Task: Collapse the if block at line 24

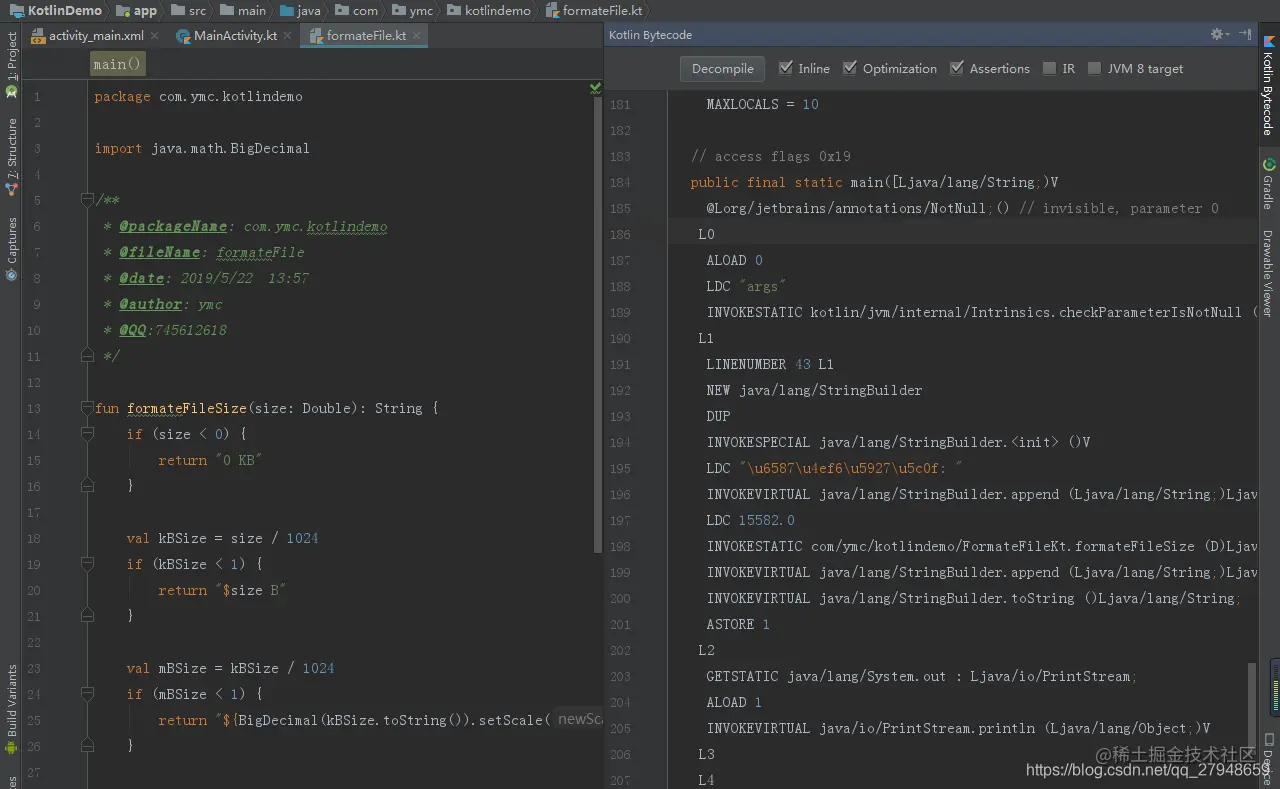Action: click(87, 694)
